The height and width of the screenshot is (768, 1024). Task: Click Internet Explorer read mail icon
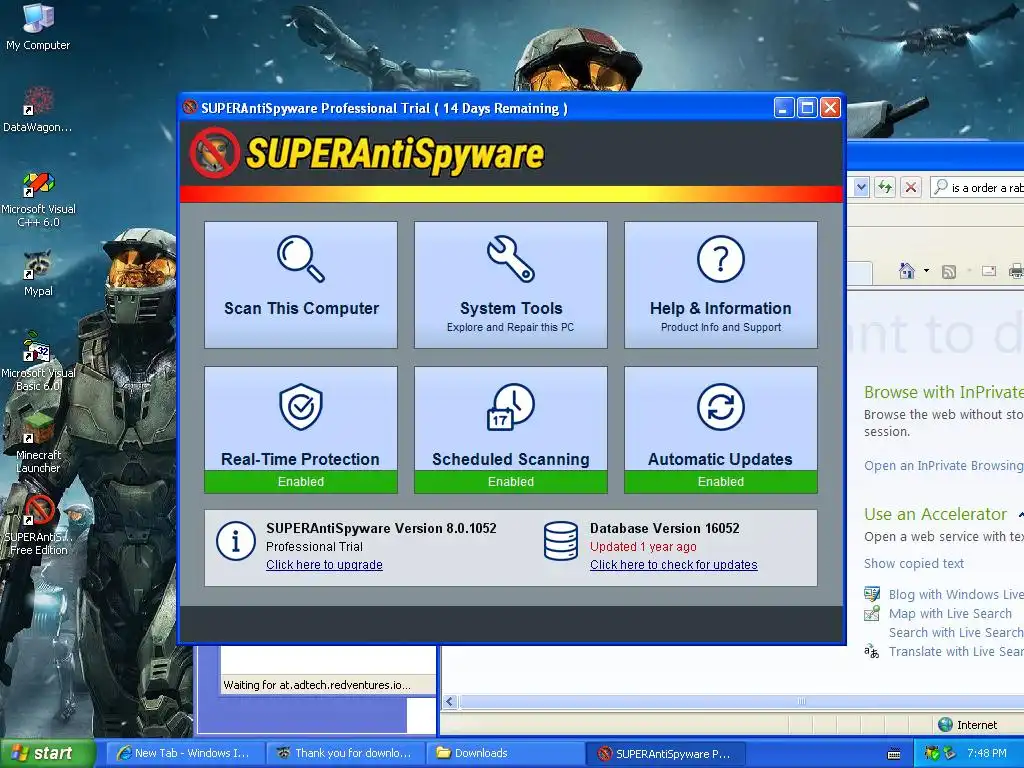pyautogui.click(x=989, y=270)
